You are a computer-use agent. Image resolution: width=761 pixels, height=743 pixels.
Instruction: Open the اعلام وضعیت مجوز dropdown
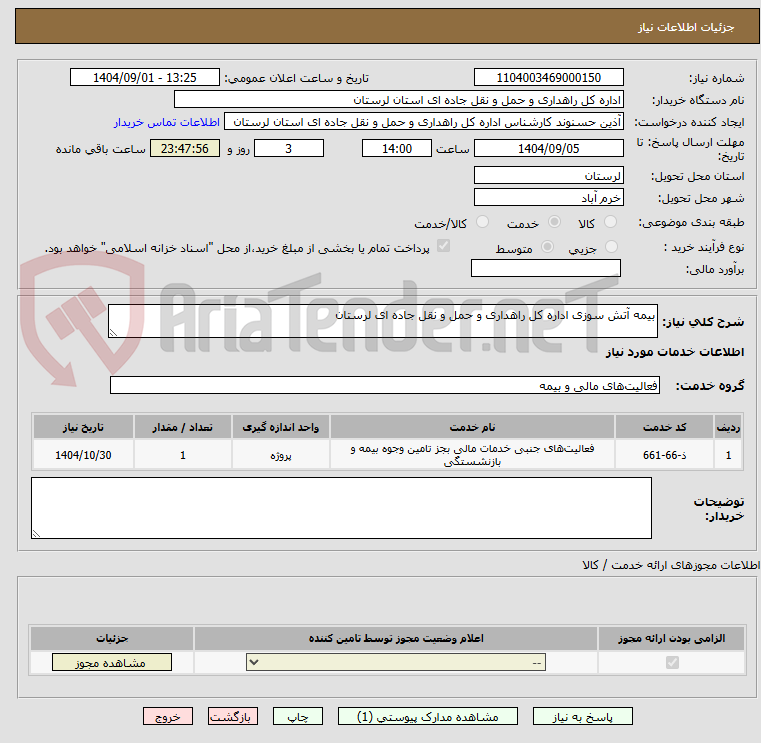point(396,662)
